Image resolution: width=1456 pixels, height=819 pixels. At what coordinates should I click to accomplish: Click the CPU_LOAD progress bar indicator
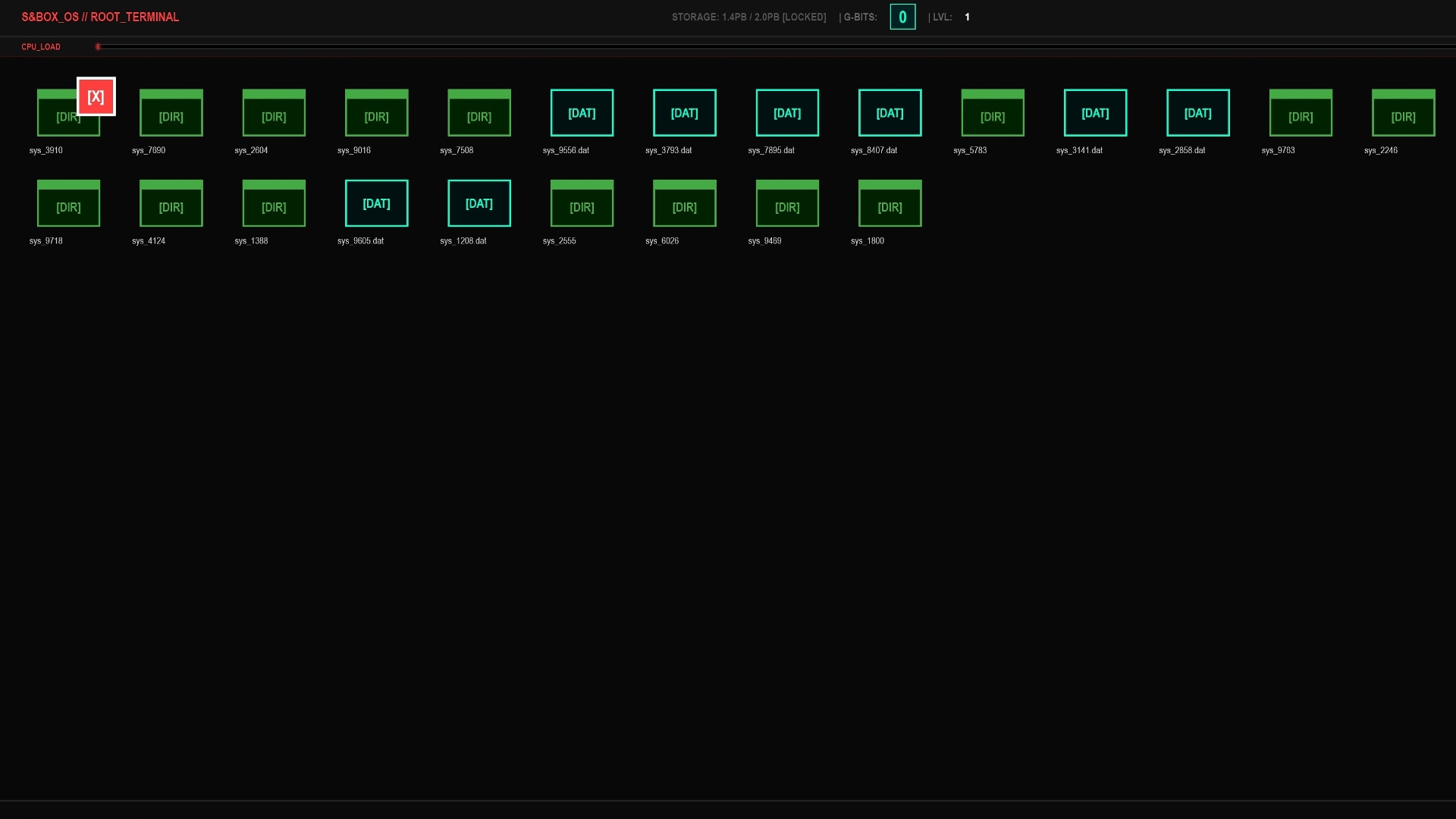pyautogui.click(x=99, y=47)
